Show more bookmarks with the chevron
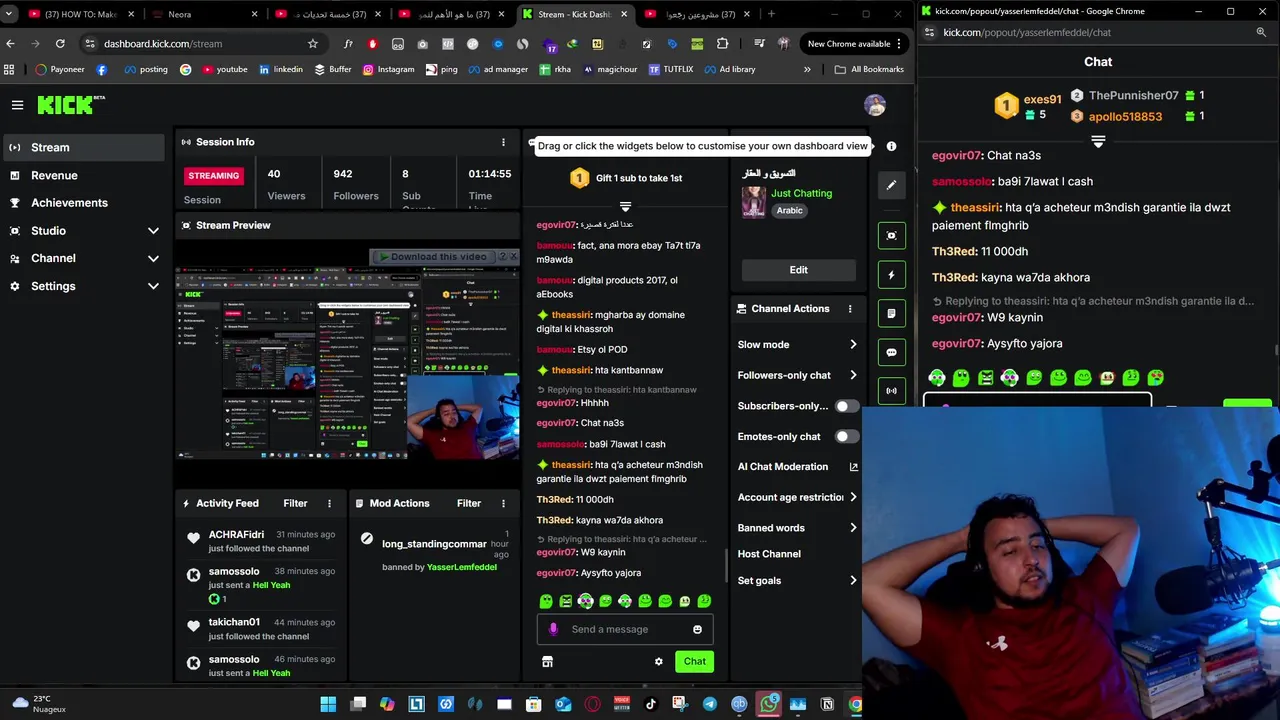Viewport: 1280px width, 720px height. tap(807, 69)
